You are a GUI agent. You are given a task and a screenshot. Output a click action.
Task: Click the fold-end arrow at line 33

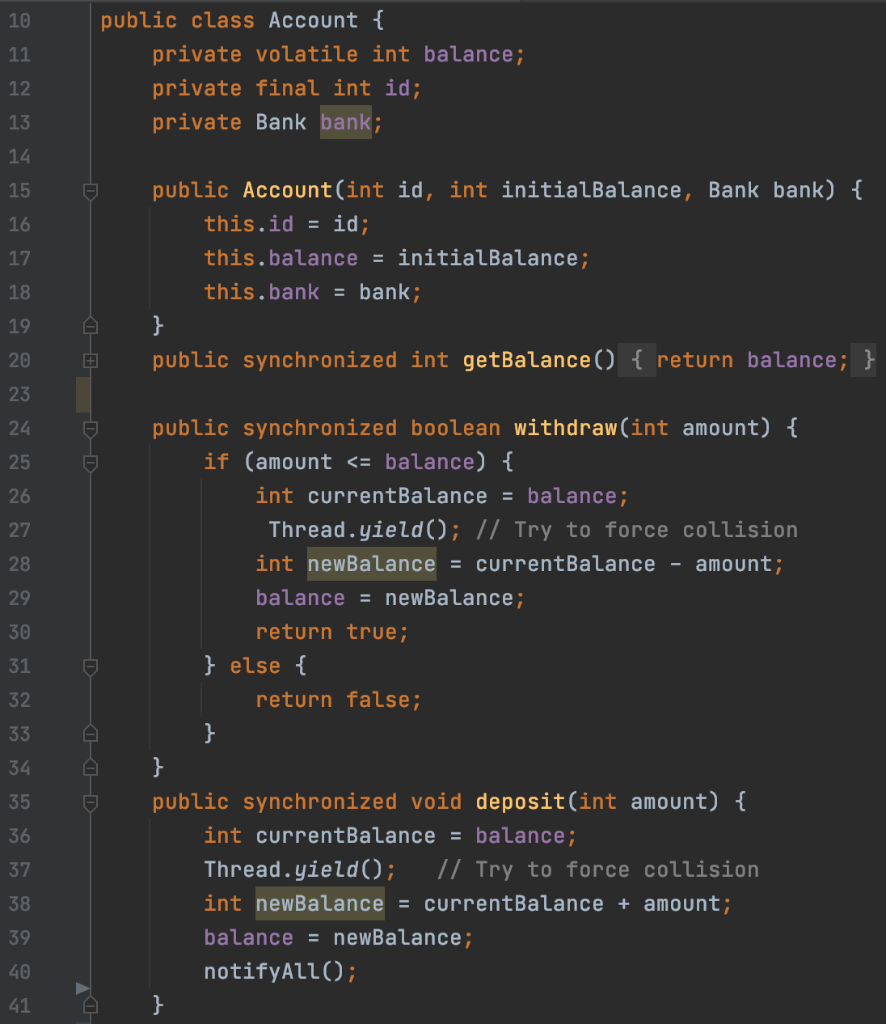coord(89,733)
